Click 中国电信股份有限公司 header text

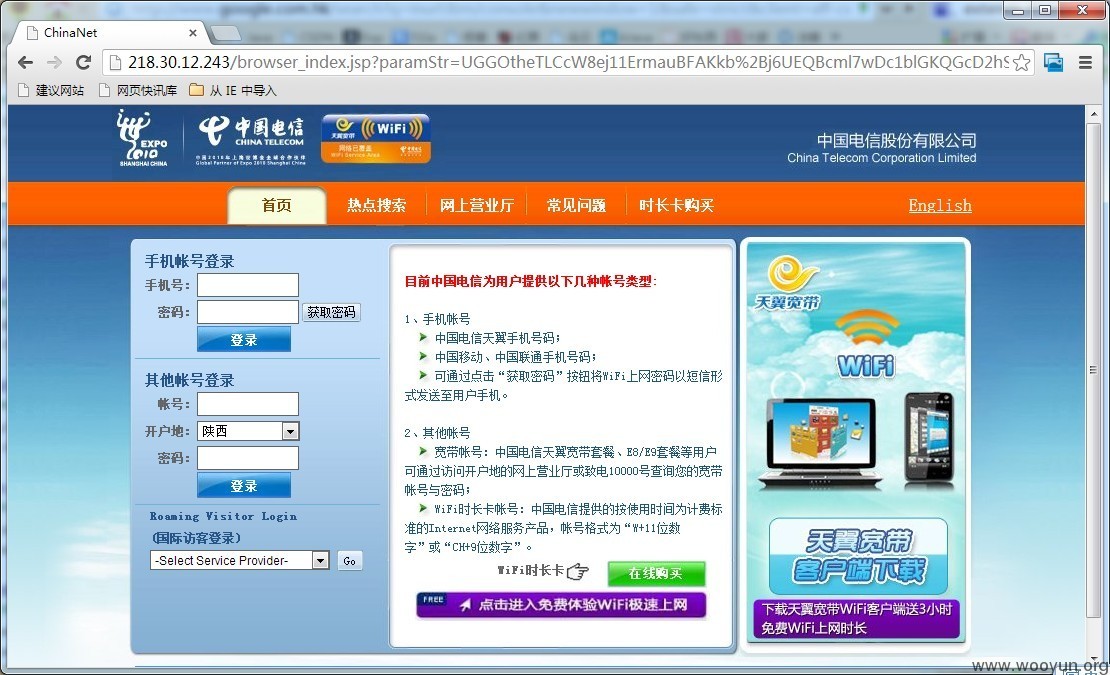tap(896, 140)
